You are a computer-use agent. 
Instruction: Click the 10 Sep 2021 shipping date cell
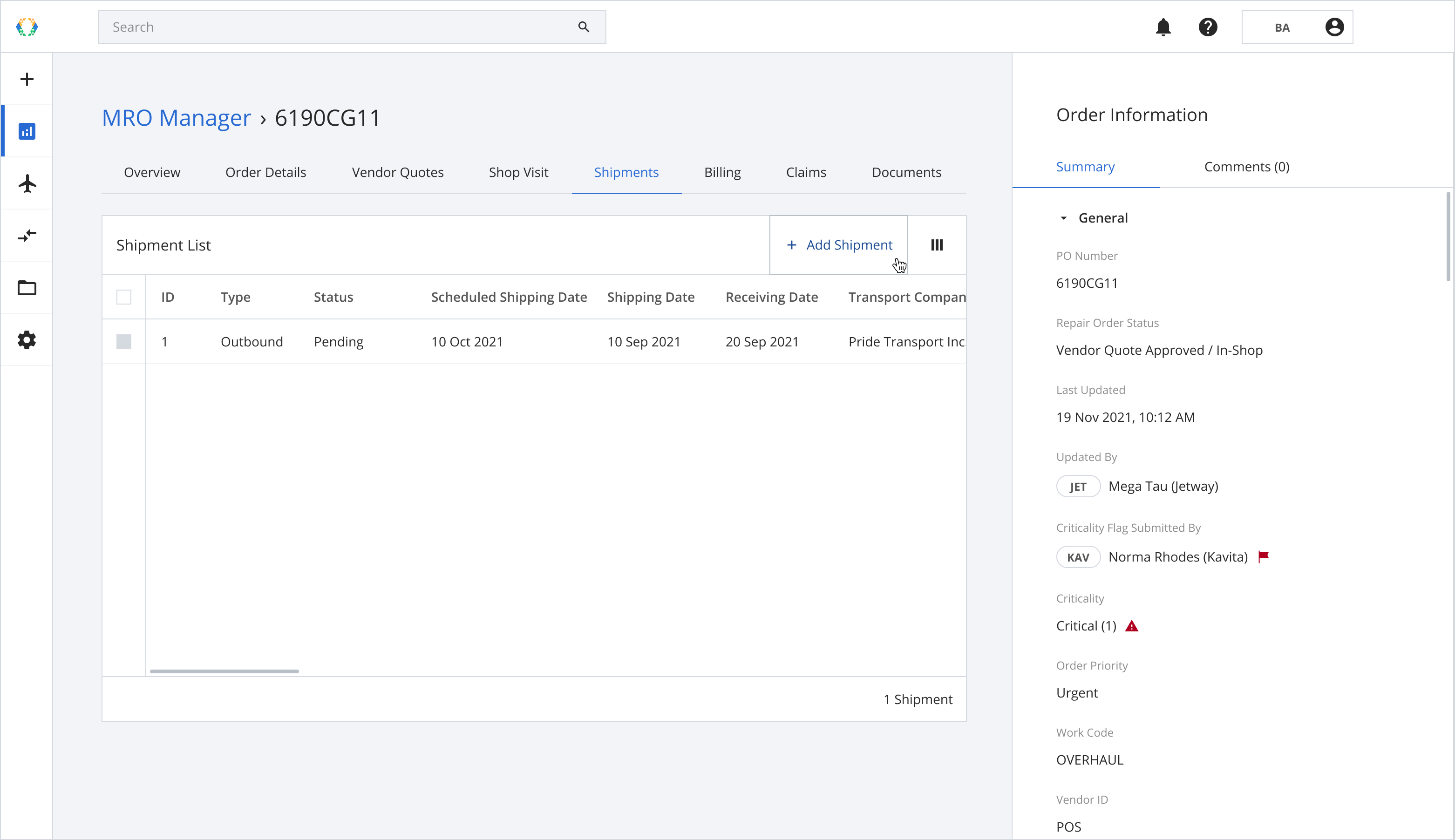point(643,341)
